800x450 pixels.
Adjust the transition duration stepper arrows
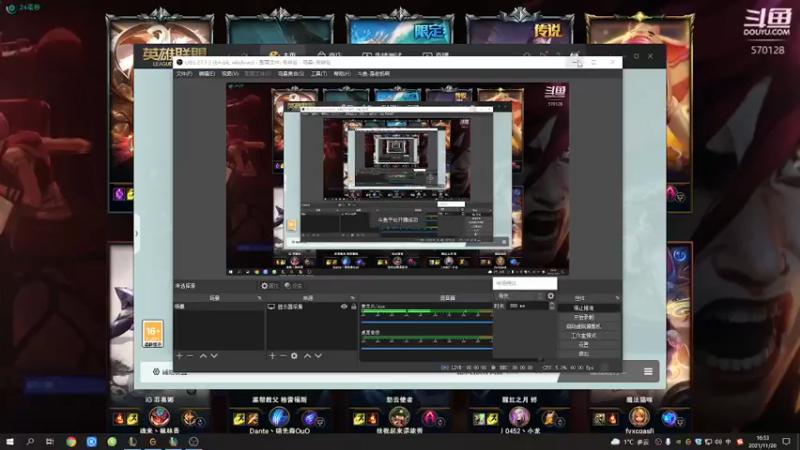[x=552, y=306]
